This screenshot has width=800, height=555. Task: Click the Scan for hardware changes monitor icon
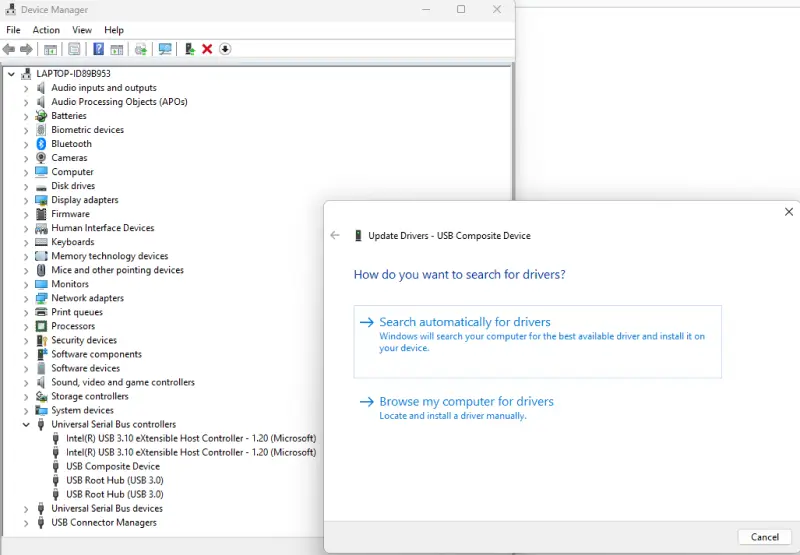165,49
